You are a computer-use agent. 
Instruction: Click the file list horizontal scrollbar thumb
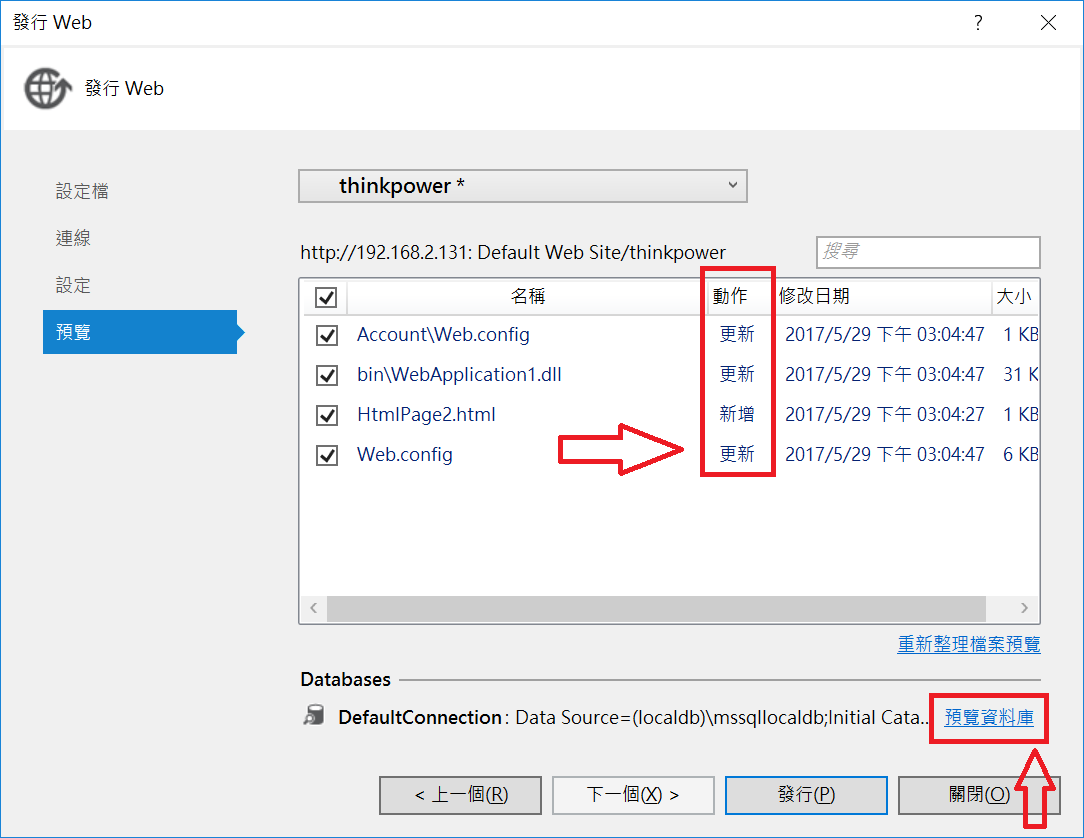point(656,608)
